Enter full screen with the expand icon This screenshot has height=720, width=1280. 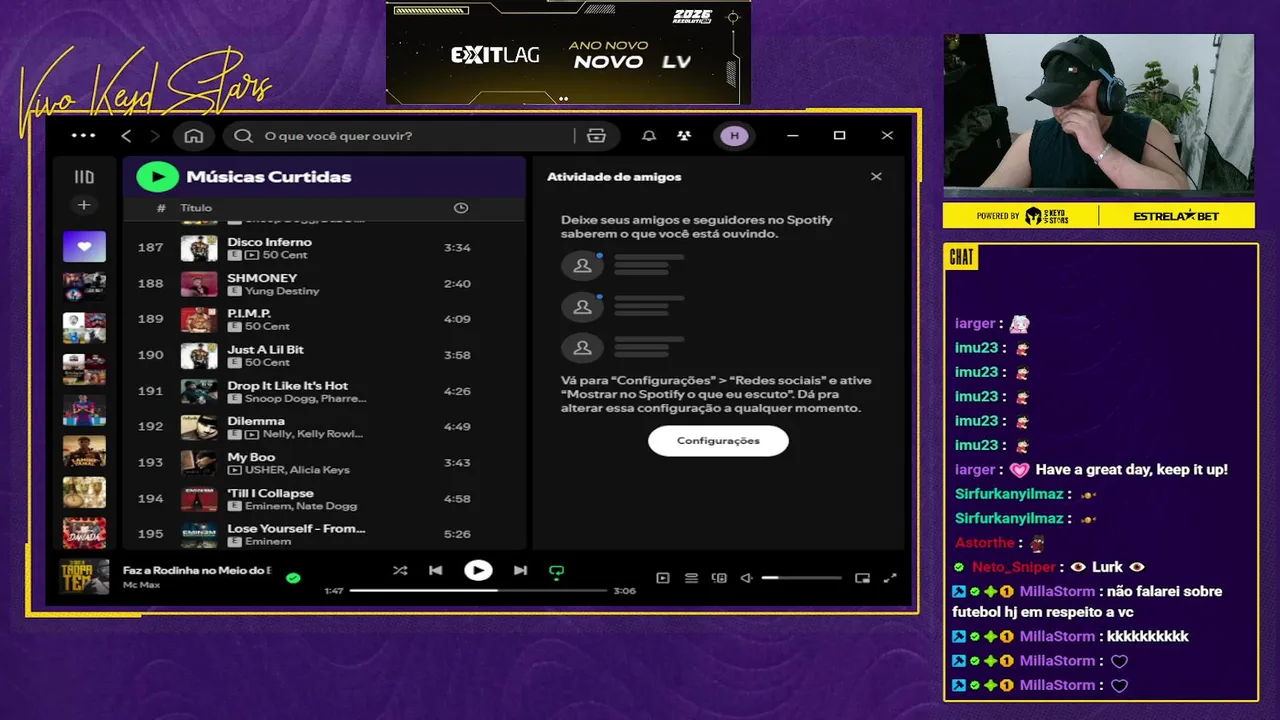pyautogui.click(x=890, y=578)
